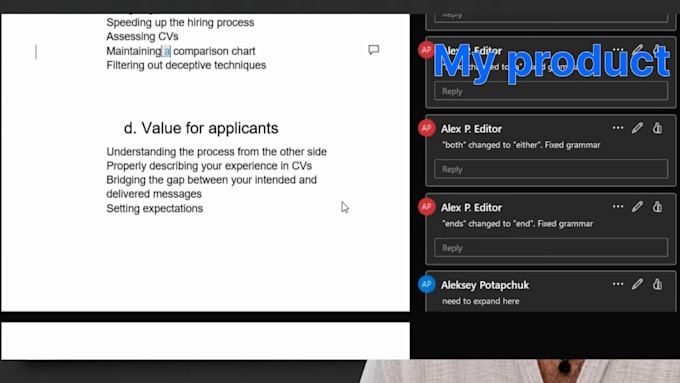The height and width of the screenshot is (383, 680).
Task: Edit the "both" changed to "either" comment
Action: pos(637,128)
